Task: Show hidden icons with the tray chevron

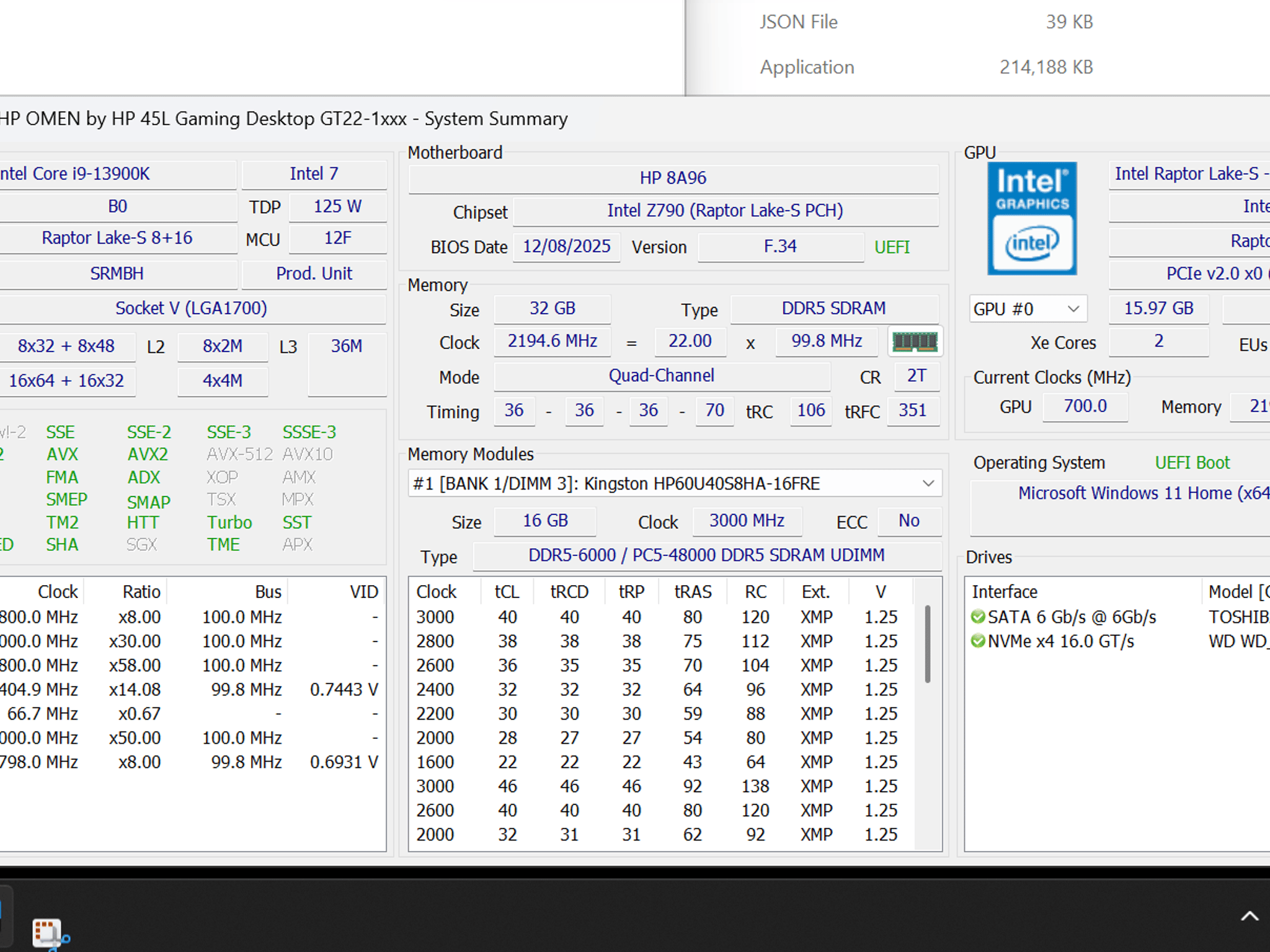Action: click(1250, 916)
